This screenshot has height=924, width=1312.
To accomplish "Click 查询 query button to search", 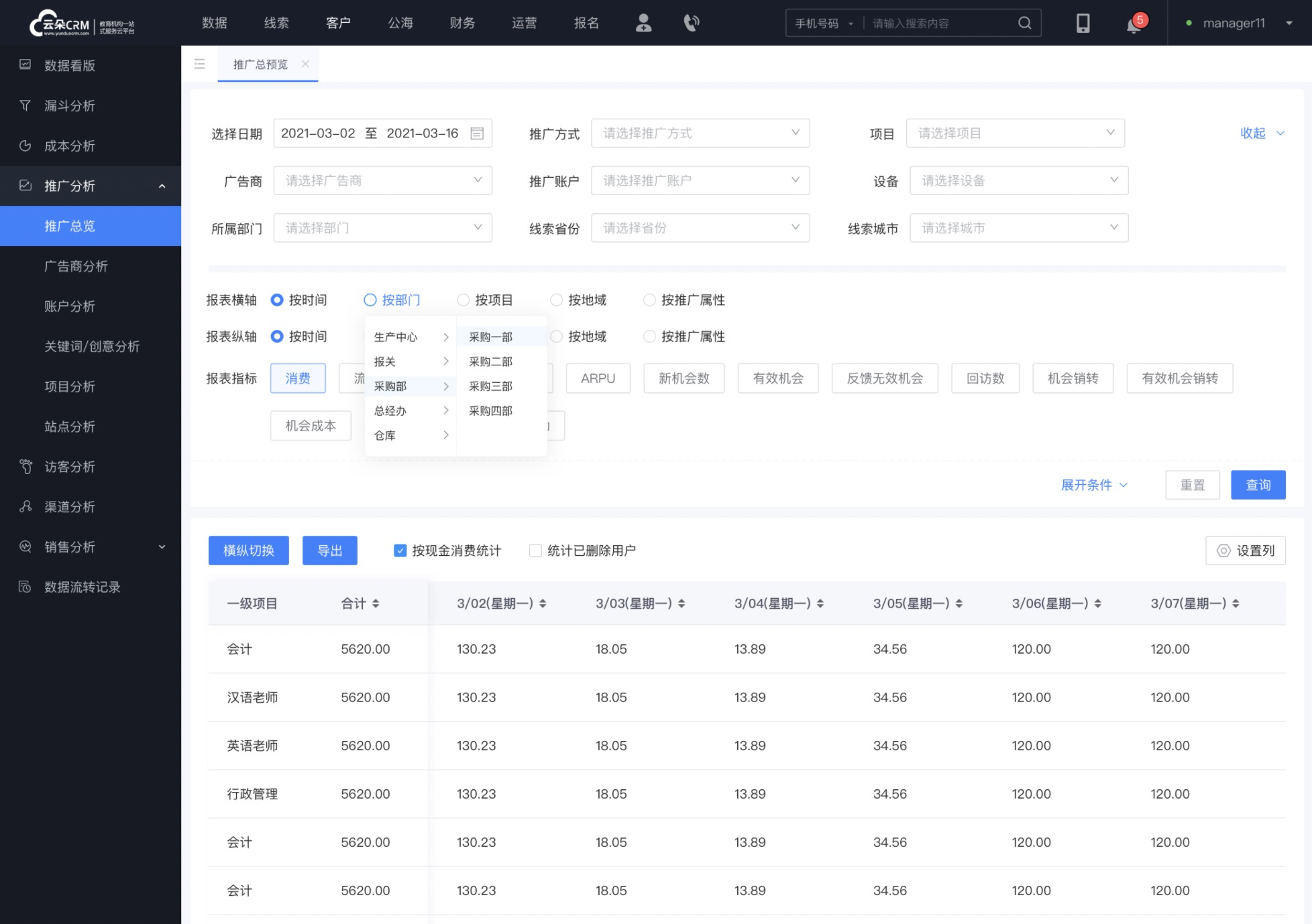I will click(x=1258, y=485).
